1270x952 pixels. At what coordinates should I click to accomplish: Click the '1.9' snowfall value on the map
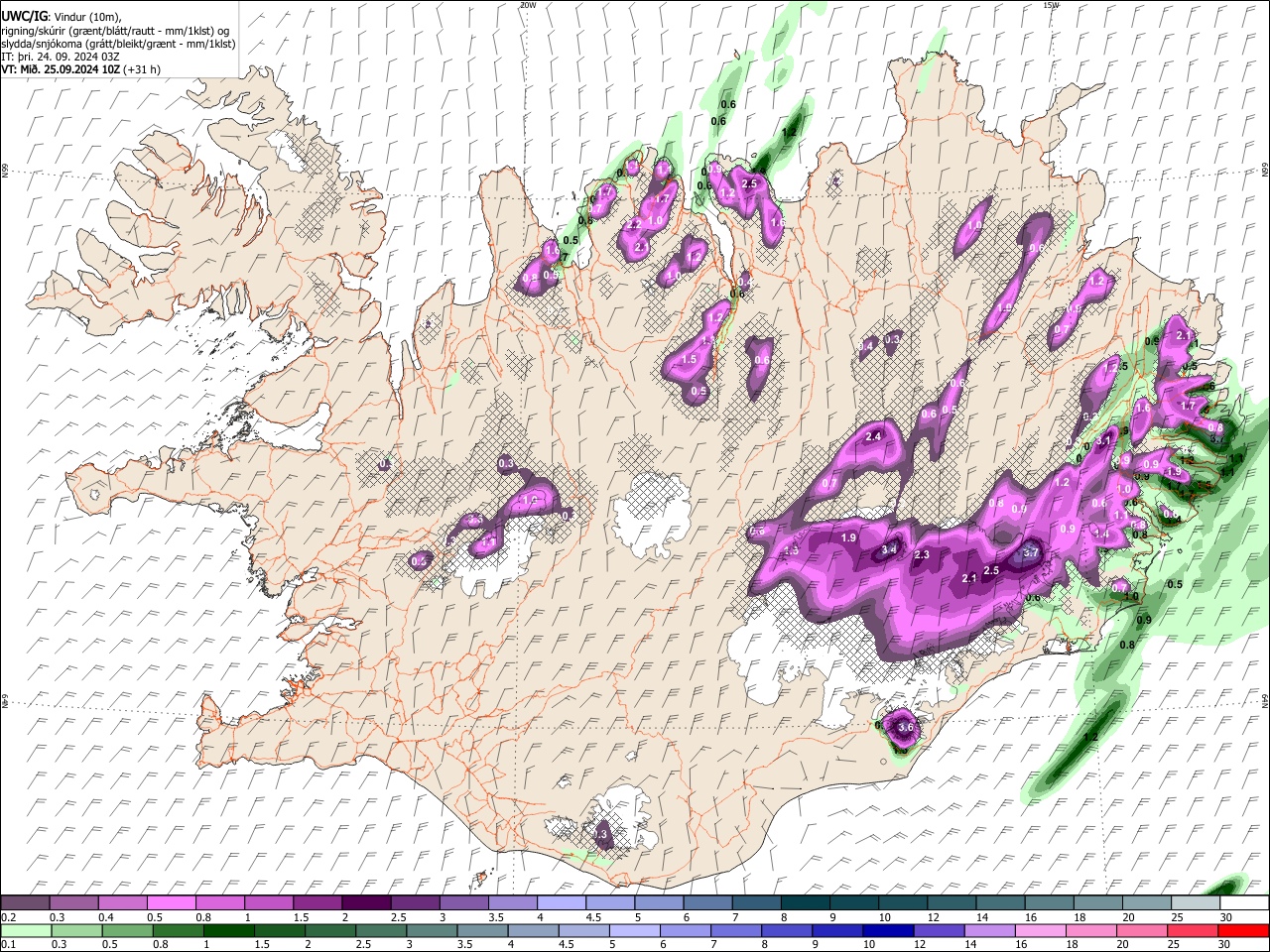pos(848,537)
